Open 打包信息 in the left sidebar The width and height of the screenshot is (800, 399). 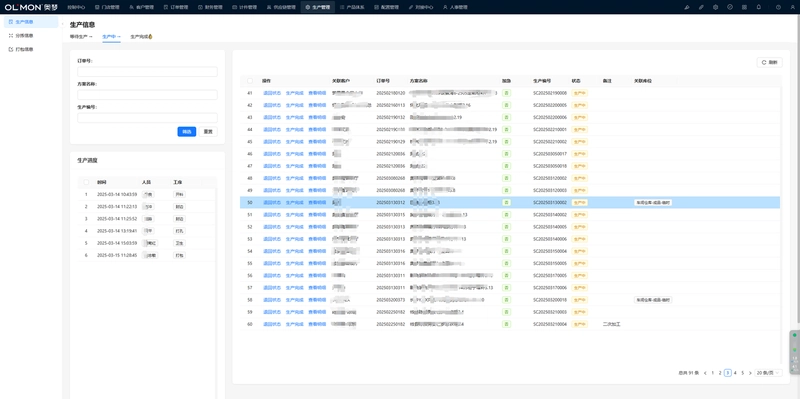(24, 49)
